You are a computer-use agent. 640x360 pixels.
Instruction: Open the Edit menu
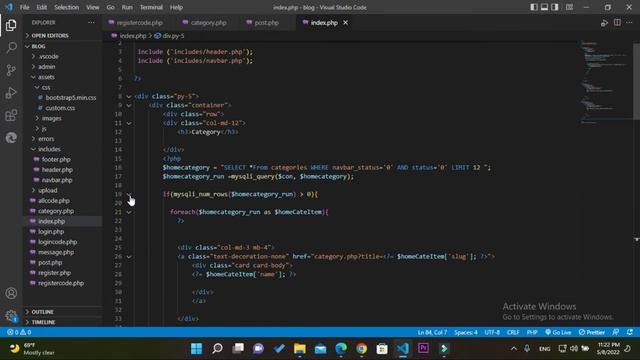pos(41,7)
